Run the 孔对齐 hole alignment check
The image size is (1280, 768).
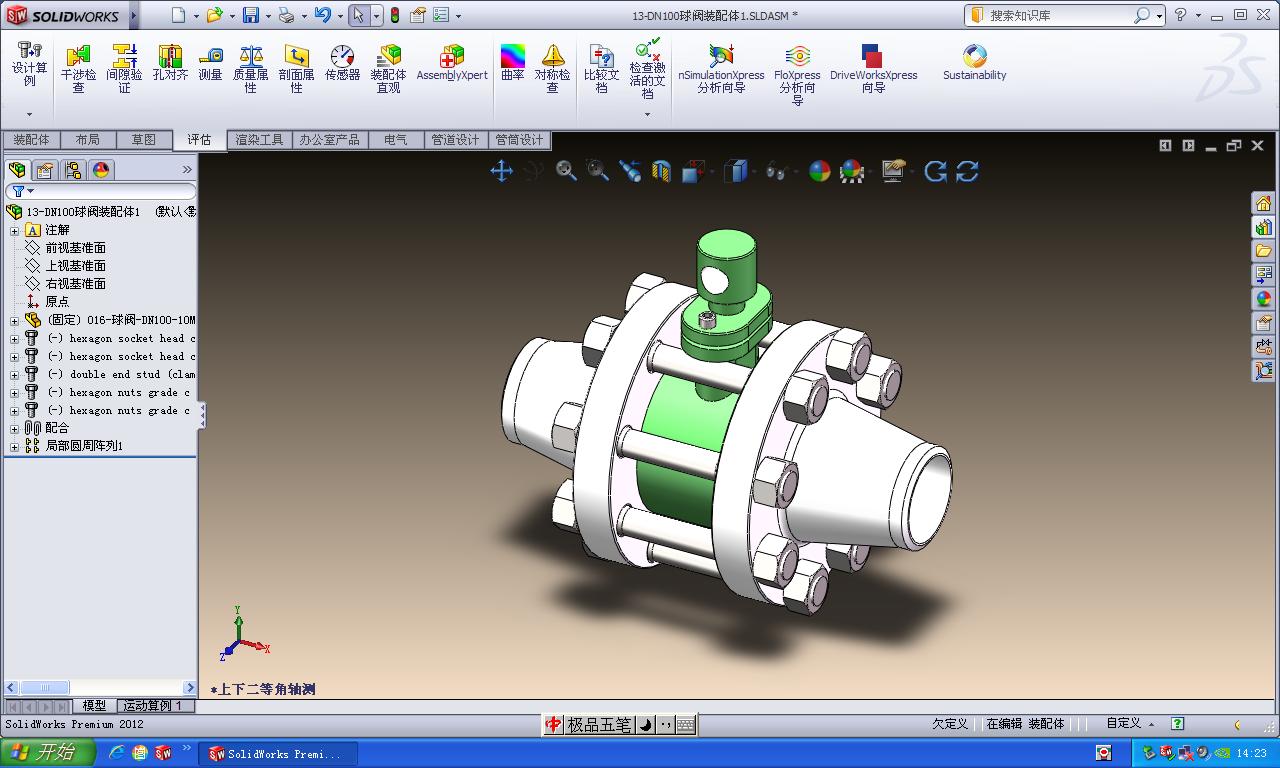[170, 62]
